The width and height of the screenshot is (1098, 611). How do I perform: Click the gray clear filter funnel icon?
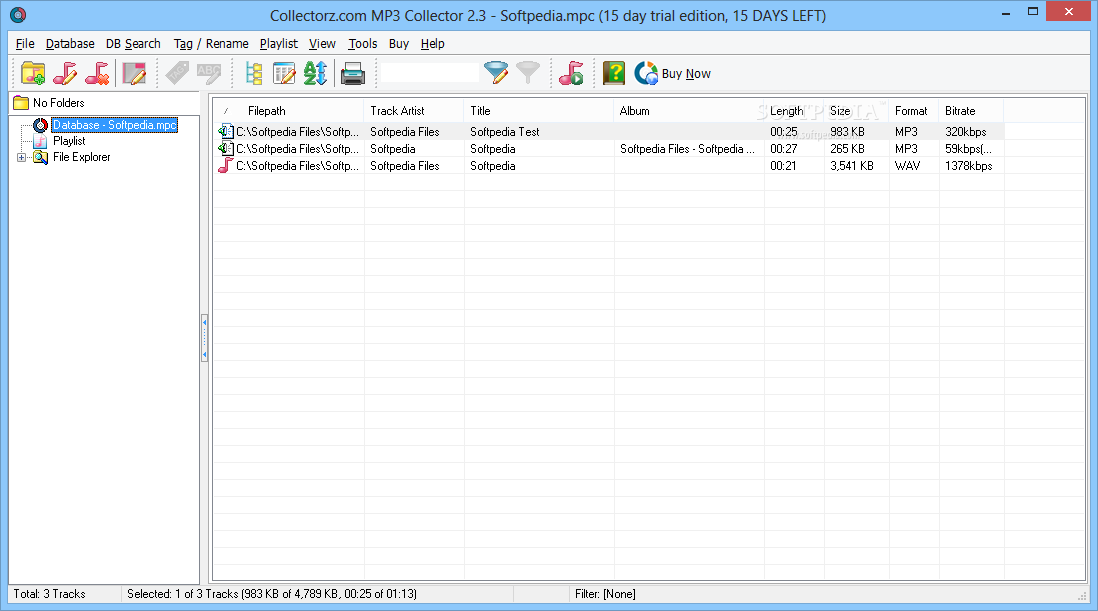[528, 73]
